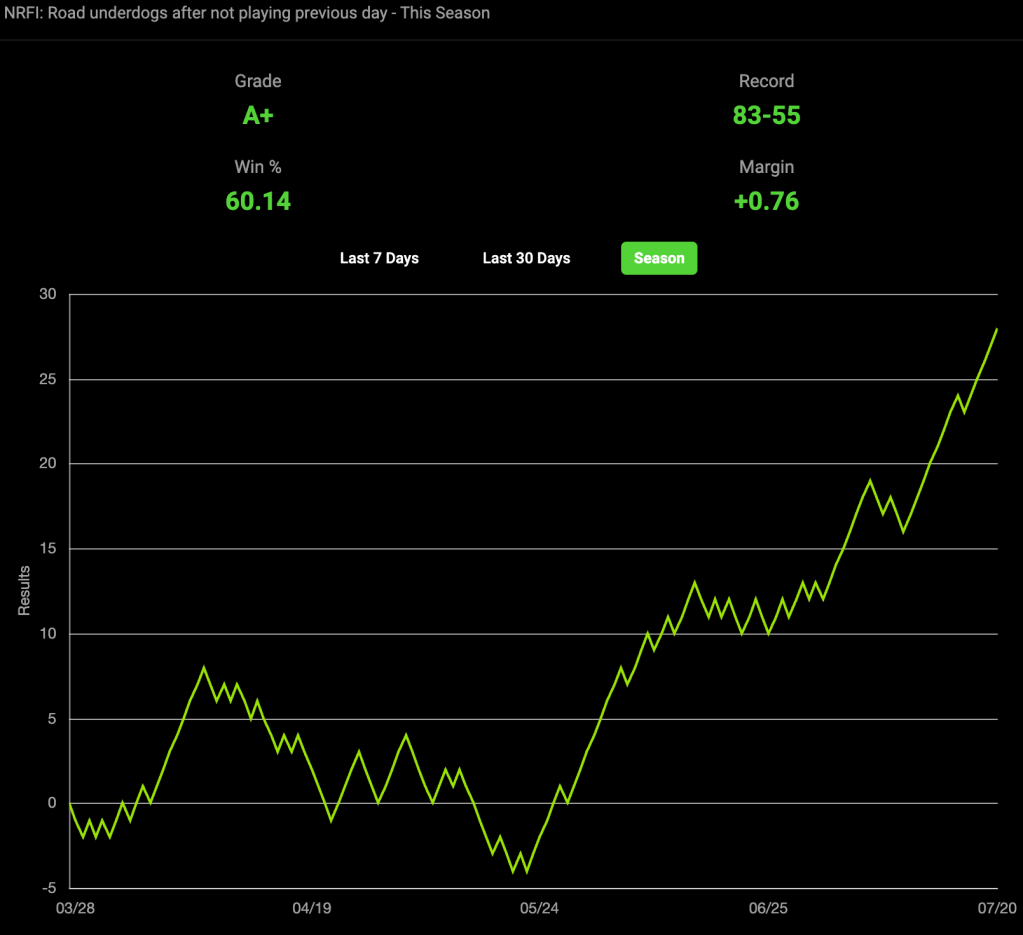This screenshot has width=1023, height=935.
Task: Click the 04/19 date label on x-axis
Action: point(312,908)
